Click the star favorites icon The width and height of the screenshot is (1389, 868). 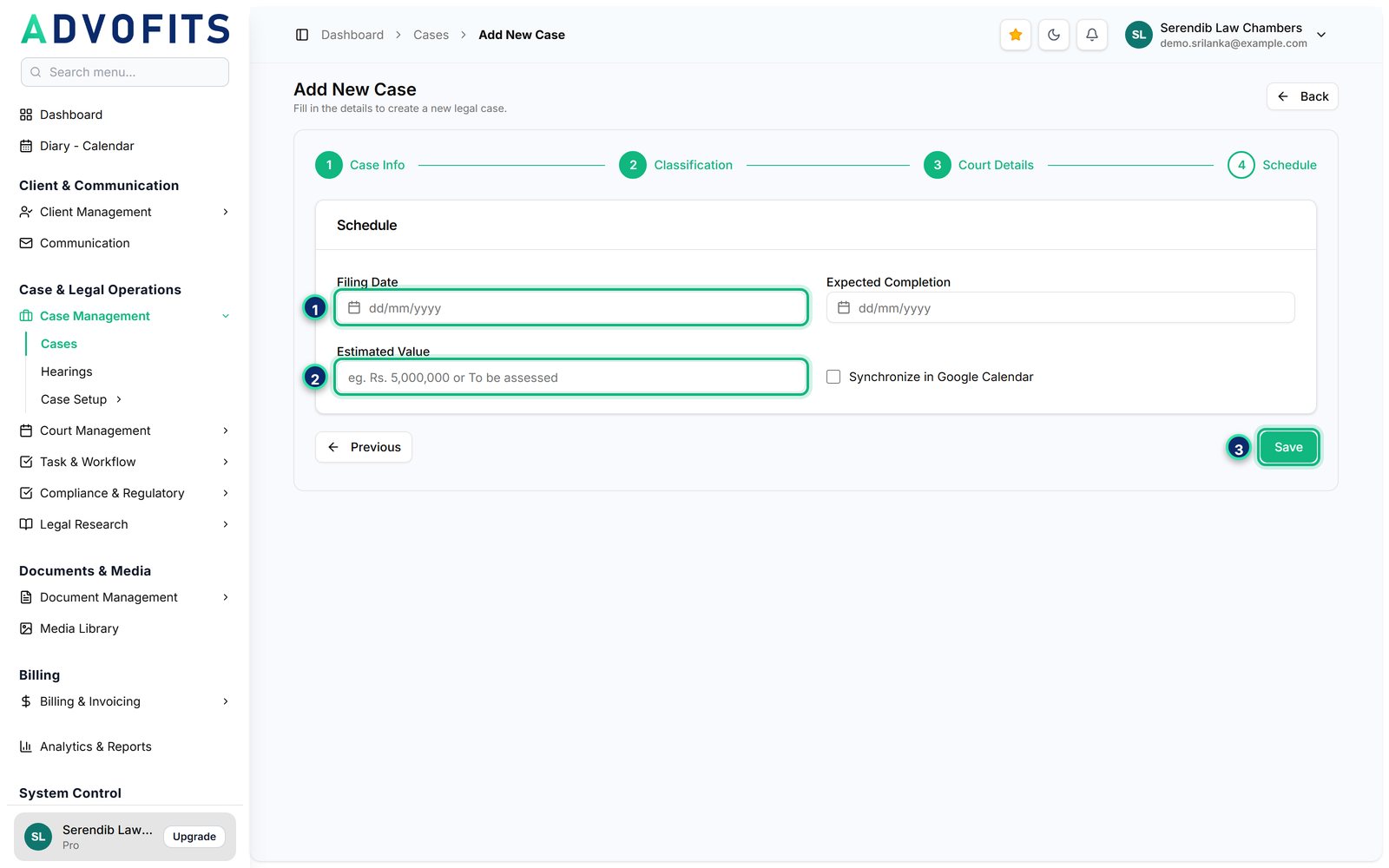(x=1016, y=35)
